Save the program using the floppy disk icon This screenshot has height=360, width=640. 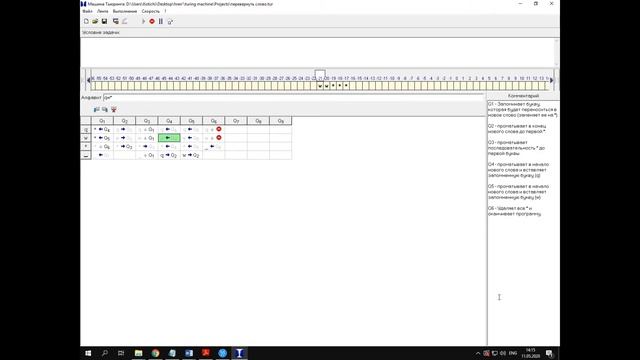pos(104,21)
